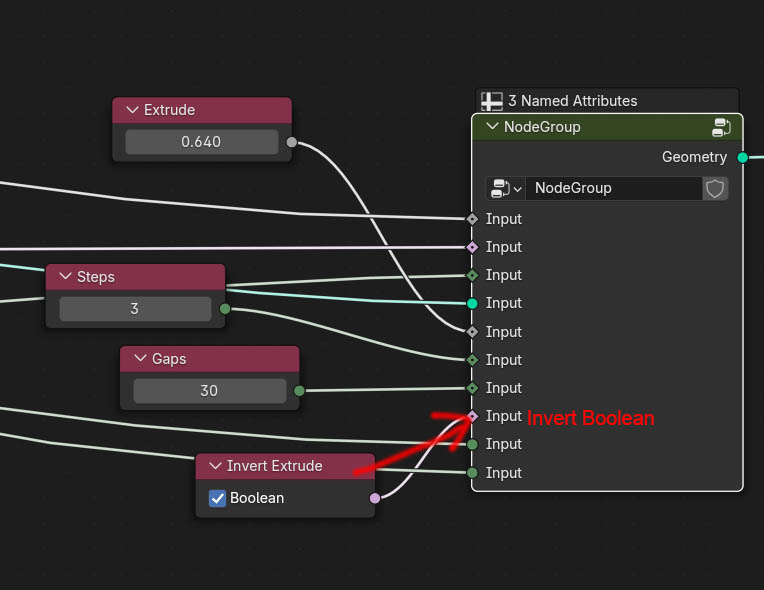The width and height of the screenshot is (764, 590).
Task: Collapse the NodeGroup node
Action: click(x=493, y=127)
